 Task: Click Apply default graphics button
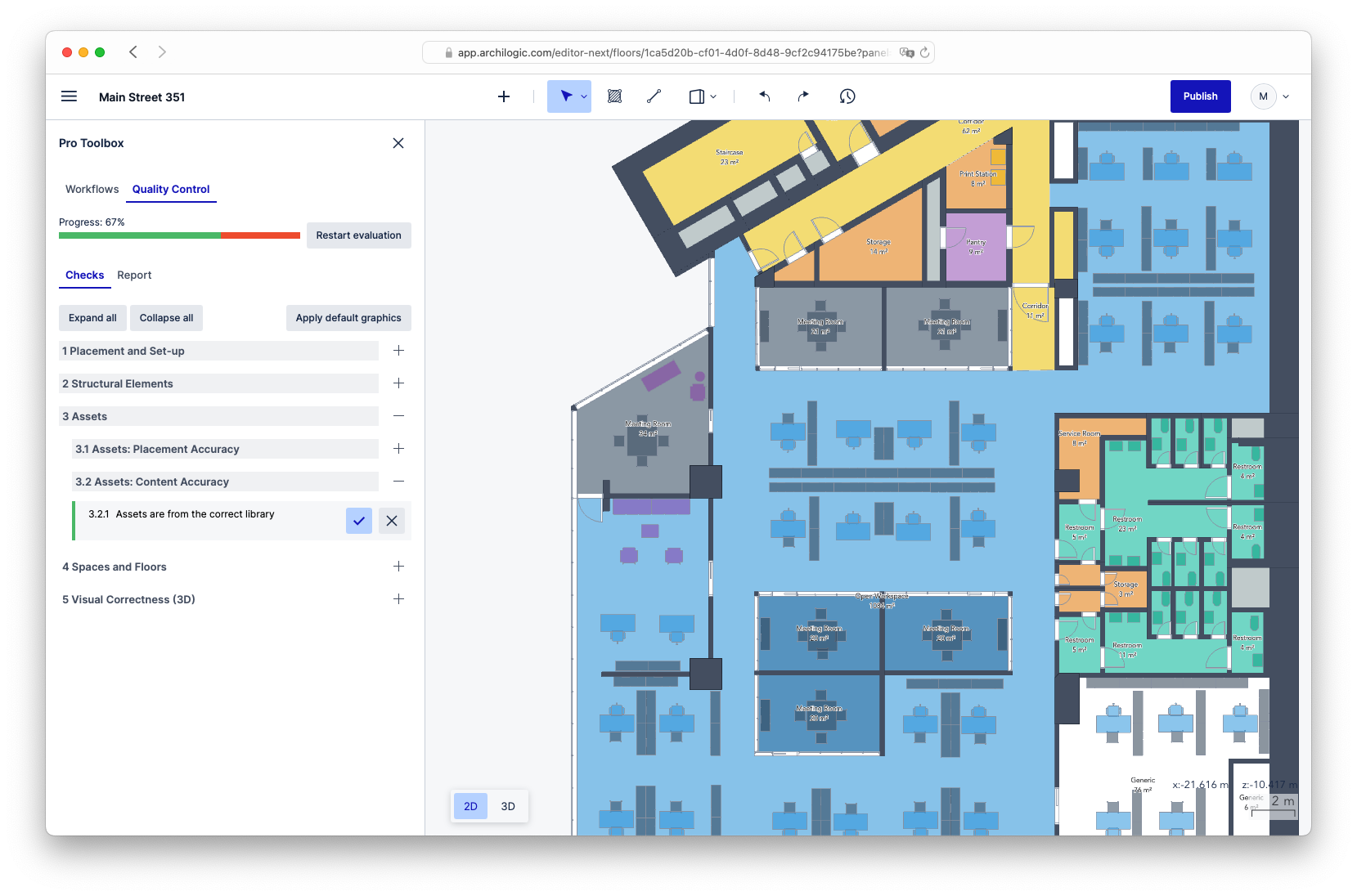(x=348, y=318)
